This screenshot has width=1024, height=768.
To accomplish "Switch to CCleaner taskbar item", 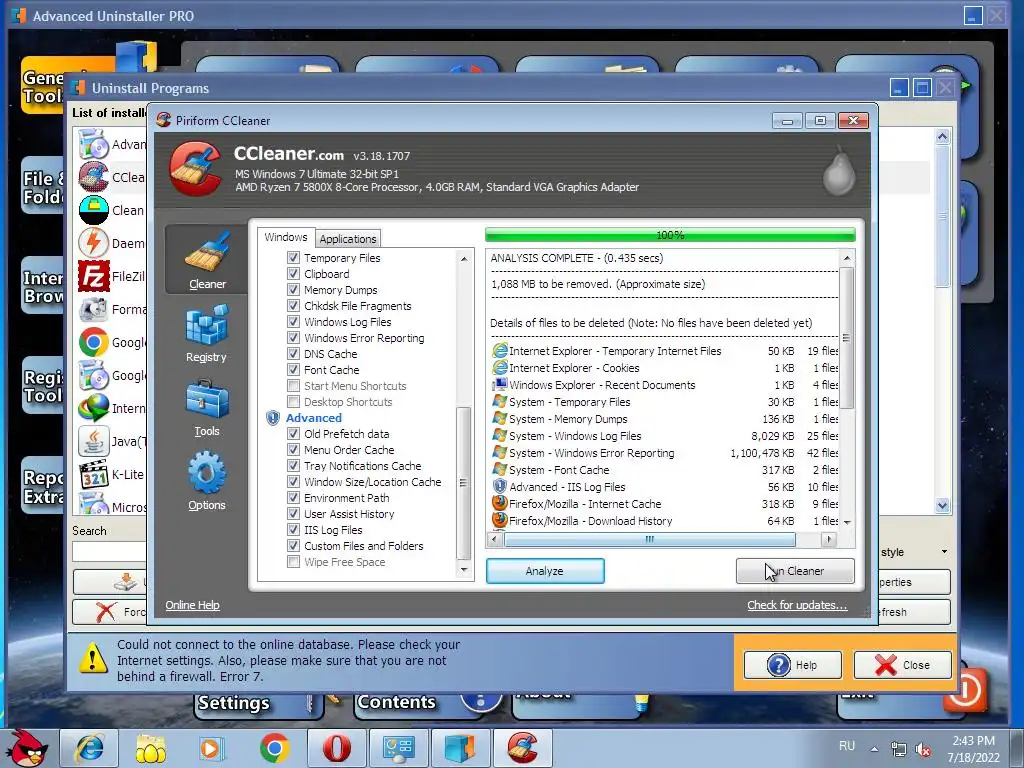I will pyautogui.click(x=522, y=748).
